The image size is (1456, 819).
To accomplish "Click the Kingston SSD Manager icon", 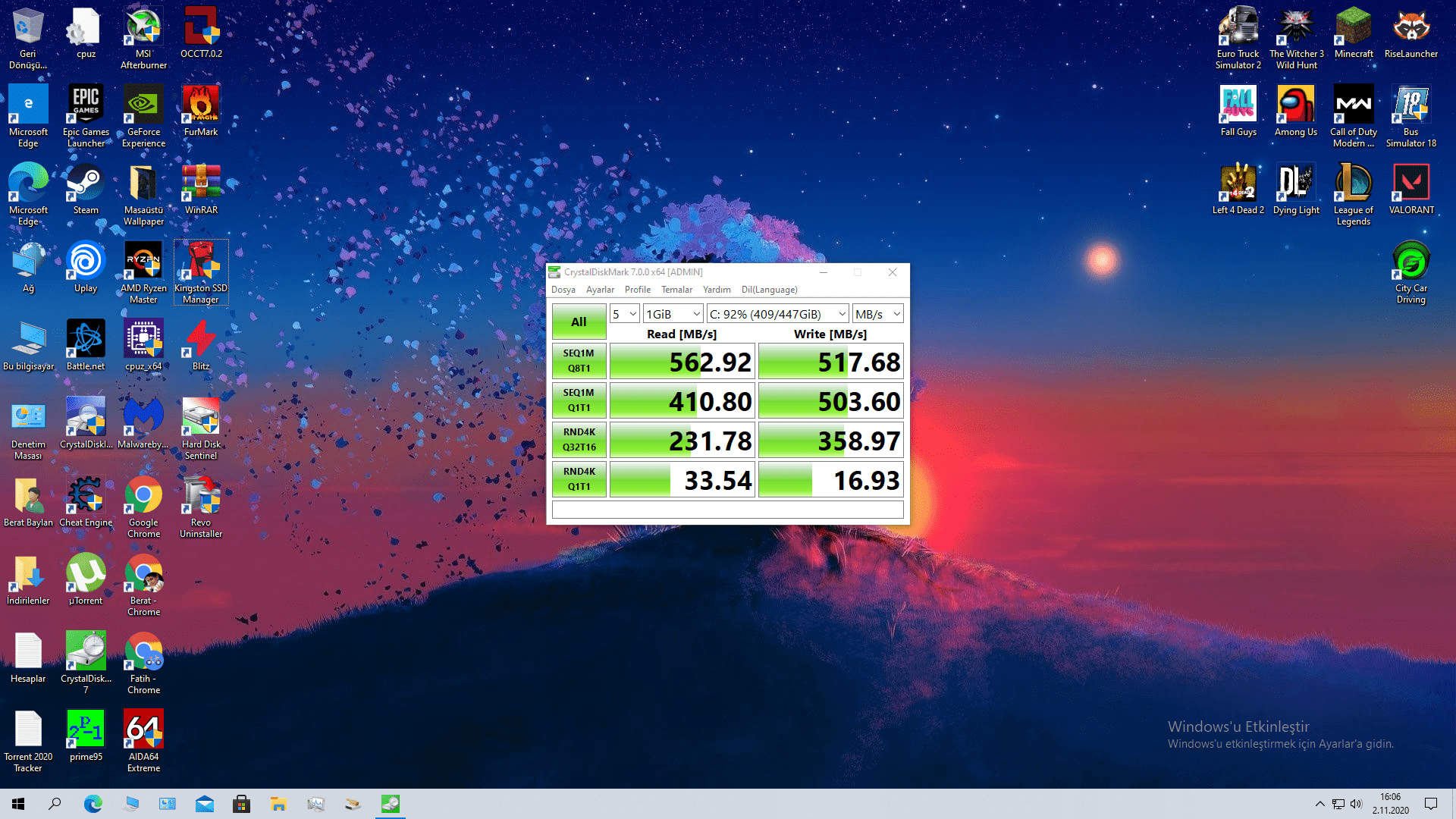I will tap(201, 262).
